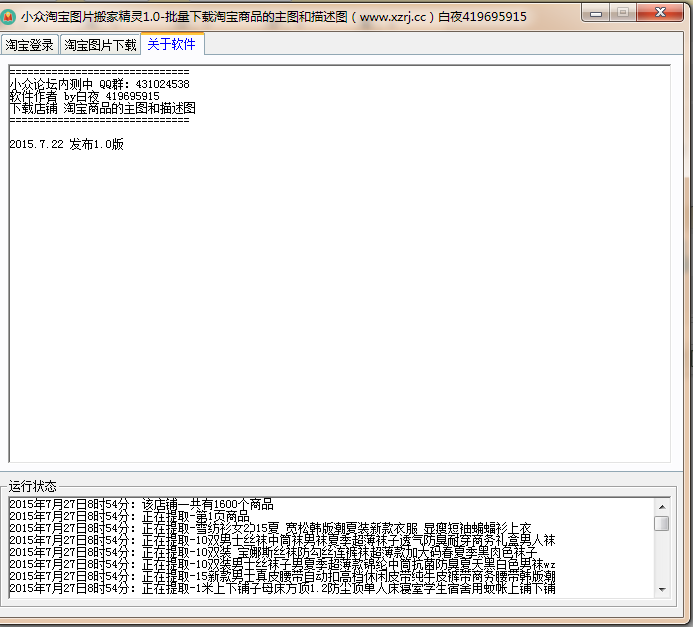
Task: Click line '软件作者 by白夜 419695915'
Action: [84, 96]
